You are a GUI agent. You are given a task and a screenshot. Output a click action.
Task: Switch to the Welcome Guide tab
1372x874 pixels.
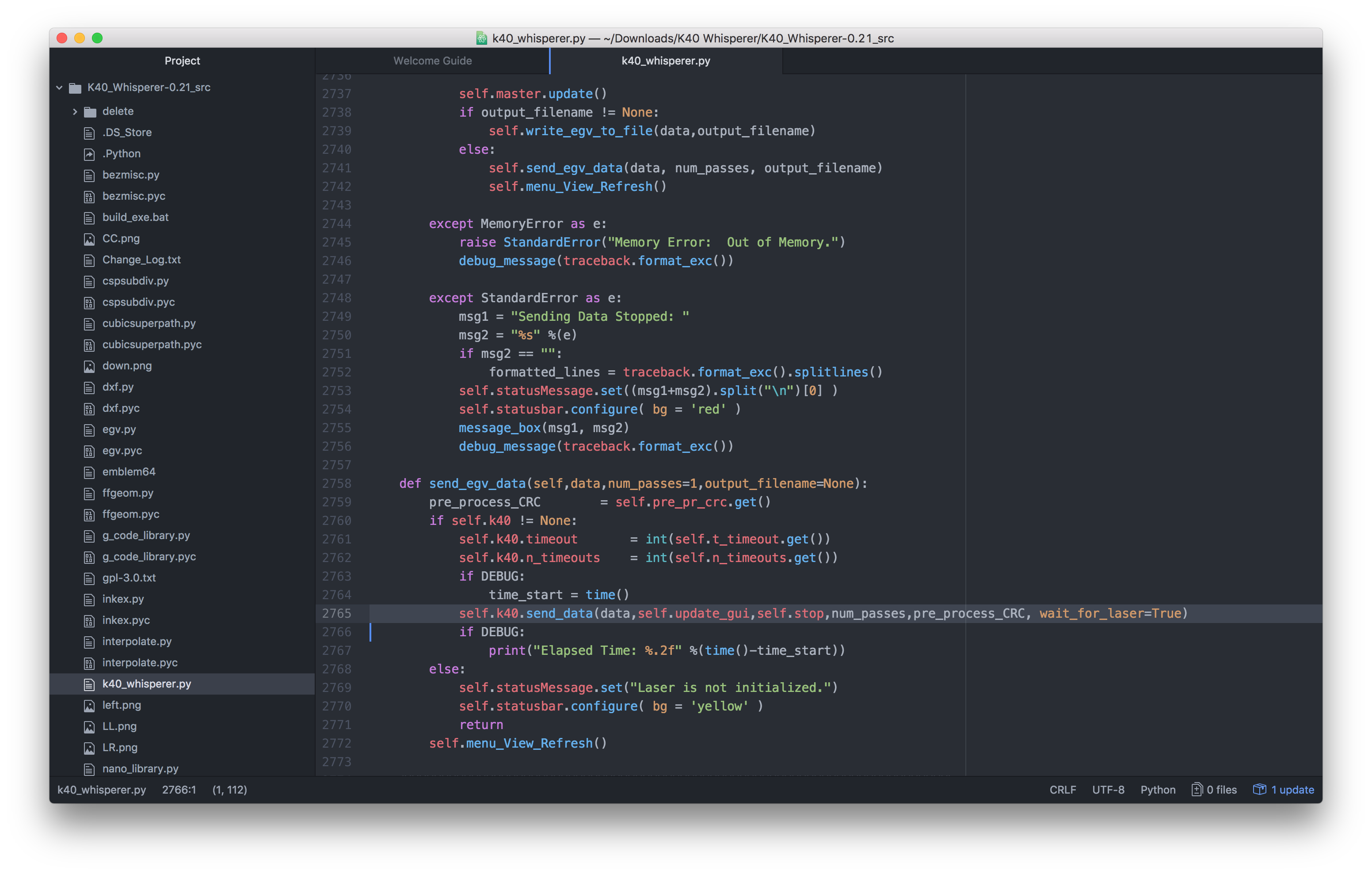[x=432, y=61]
